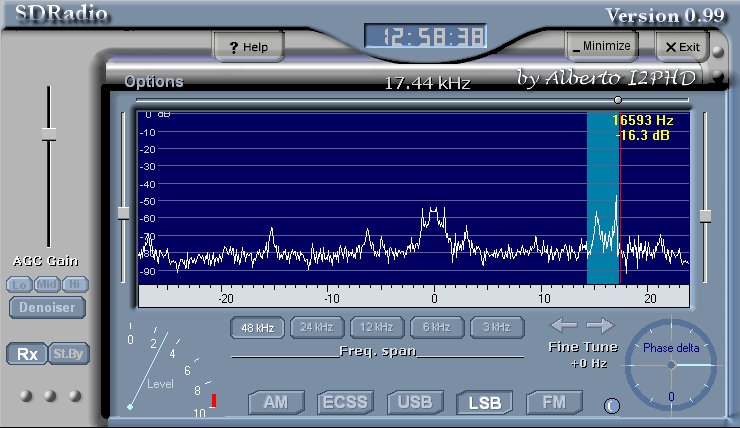Open the Options menu
The image size is (740, 428).
tap(153, 82)
